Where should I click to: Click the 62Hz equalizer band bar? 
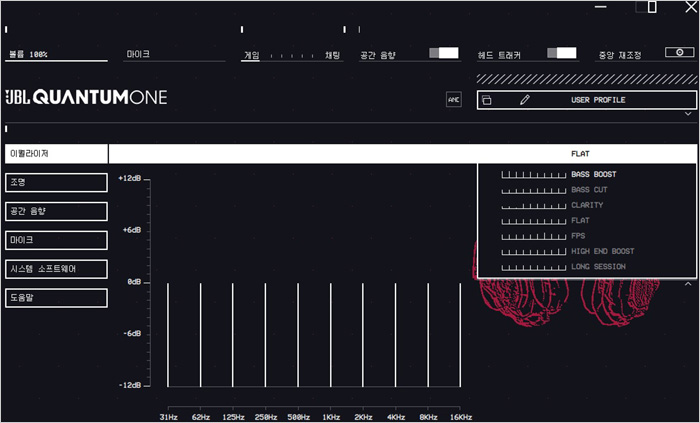pos(200,335)
